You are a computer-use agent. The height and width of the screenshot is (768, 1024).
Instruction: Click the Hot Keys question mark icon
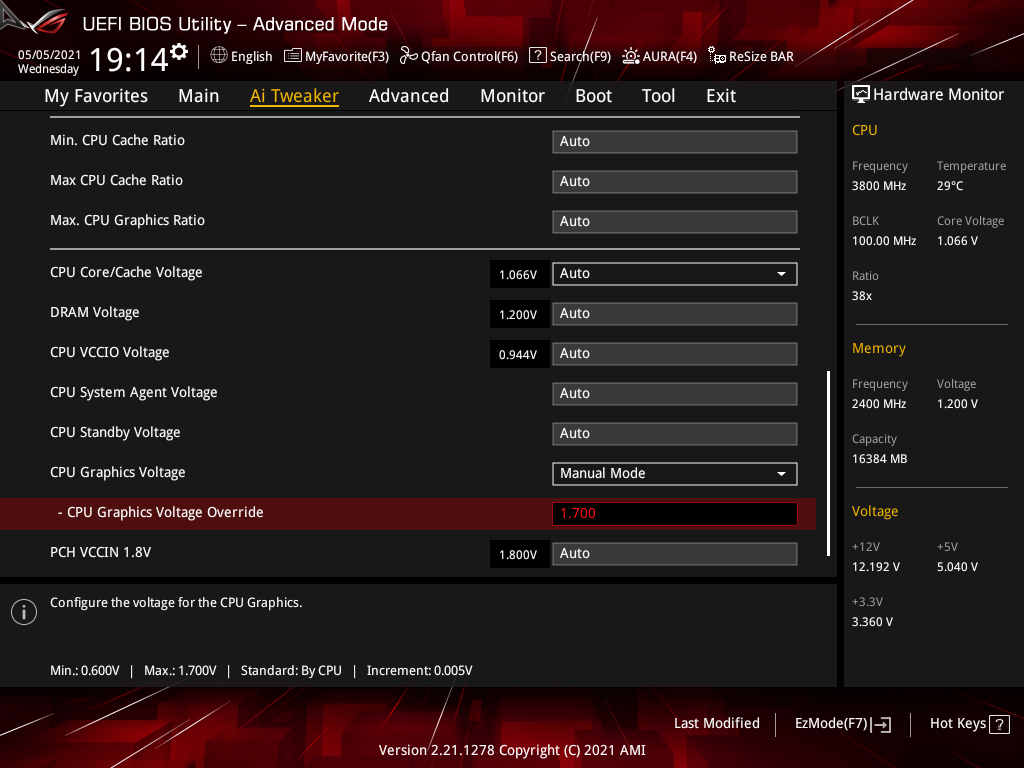point(999,724)
